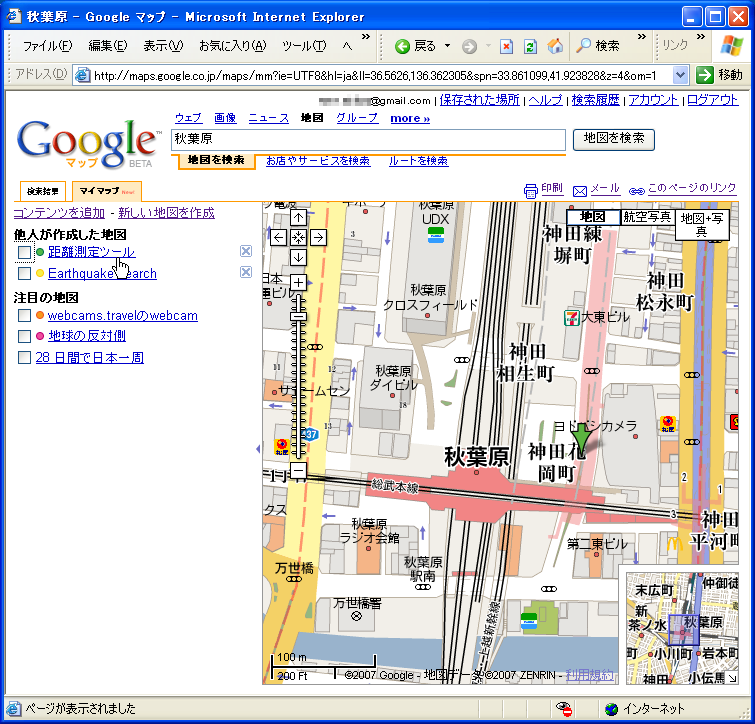Click the green Go (移動) arrow
Viewport: 755px width, 724px height.
point(704,75)
